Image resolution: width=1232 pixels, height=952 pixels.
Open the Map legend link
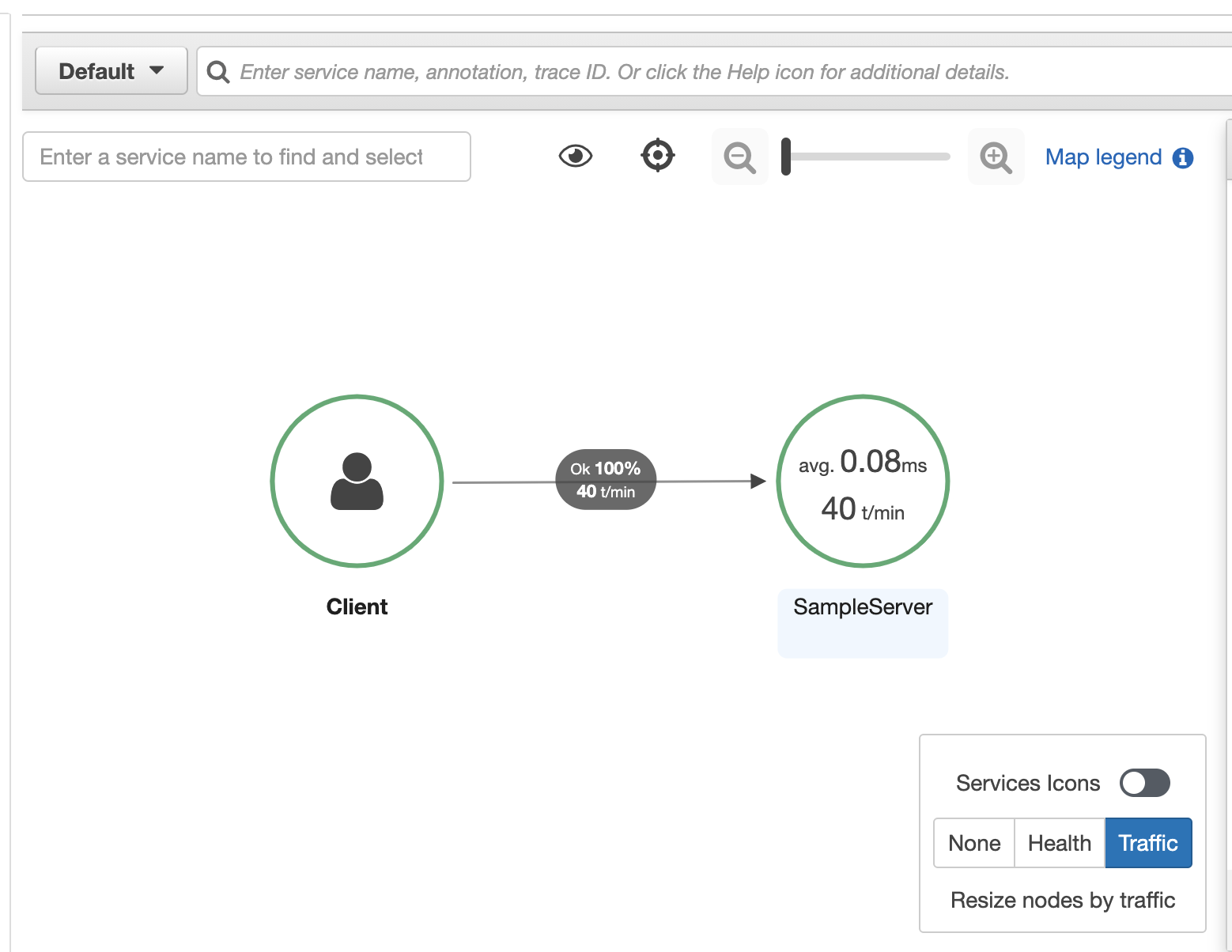coord(1103,157)
